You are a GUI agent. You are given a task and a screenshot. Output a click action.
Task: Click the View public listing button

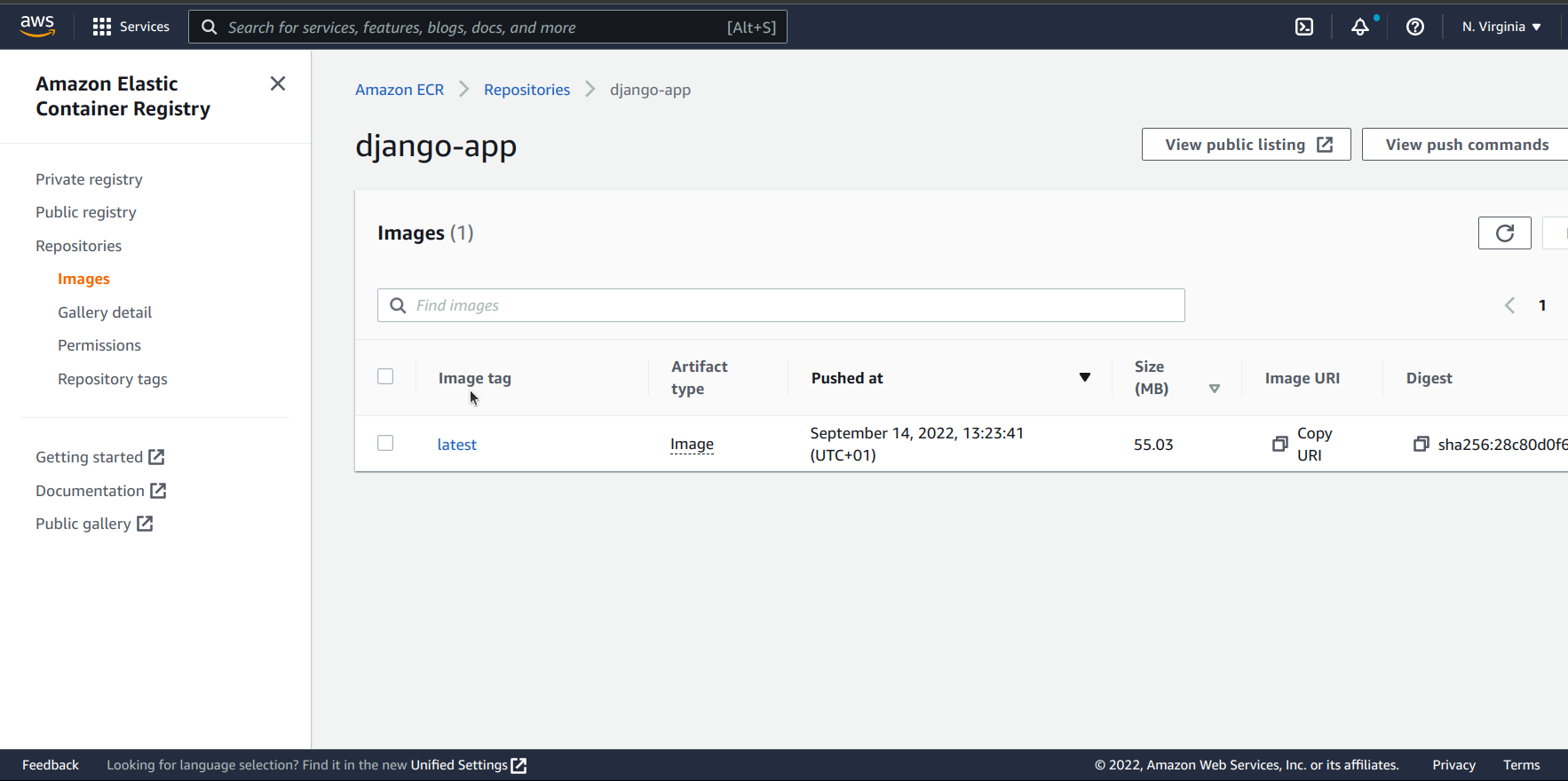coord(1246,145)
